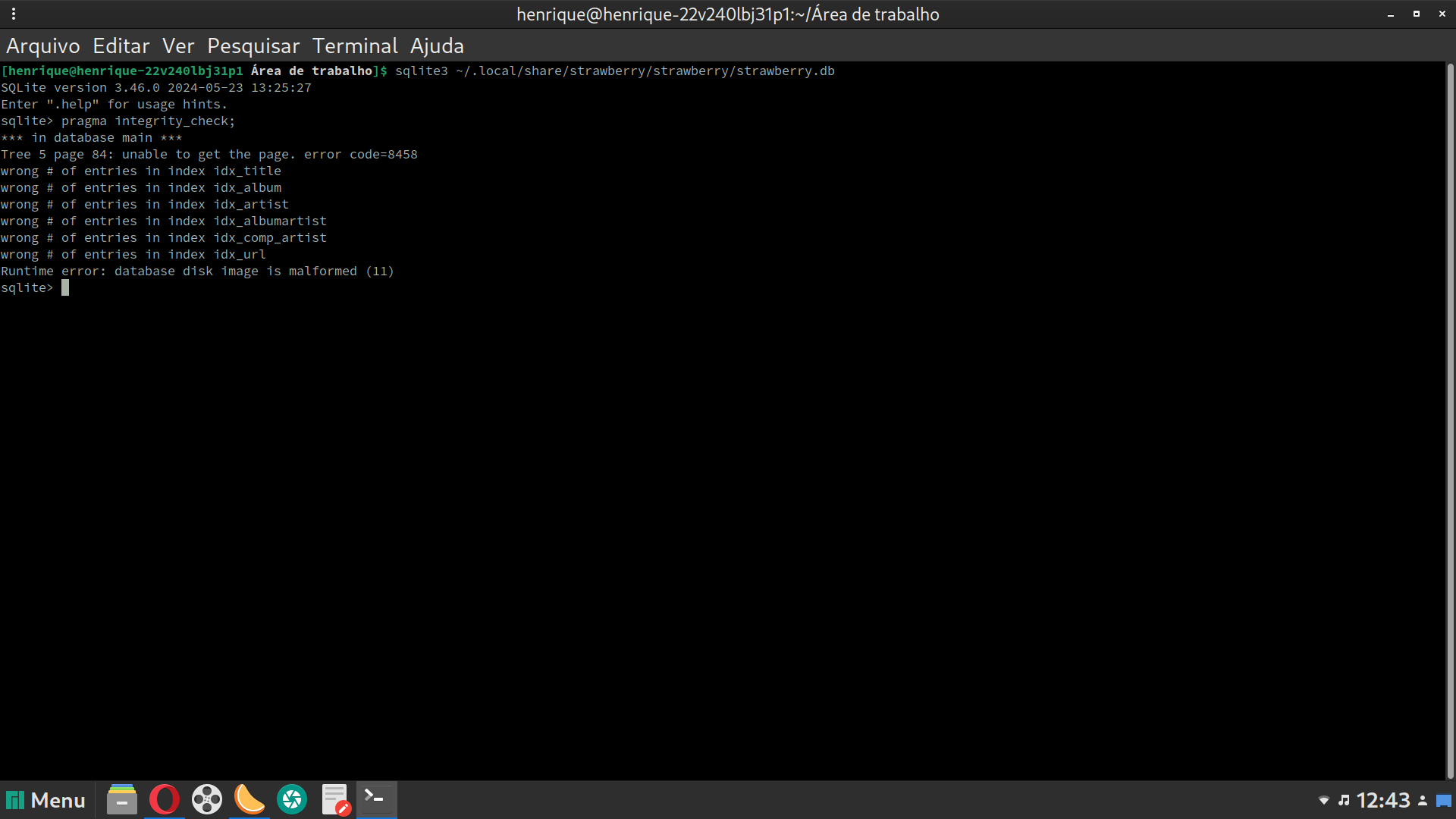Screen dimensions: 1456x819
Task: Click the idx_comp_artist index line
Action: (164, 238)
